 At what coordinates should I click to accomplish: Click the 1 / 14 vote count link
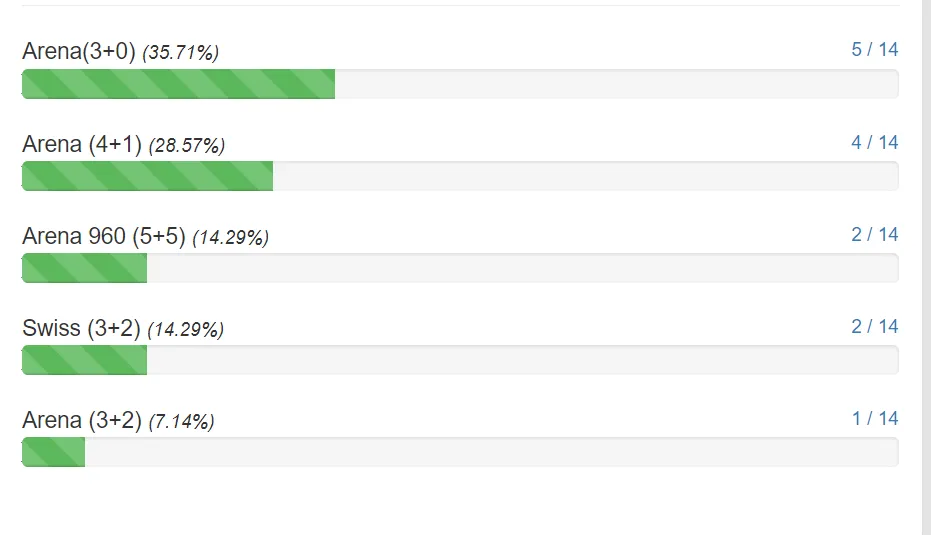point(874,419)
